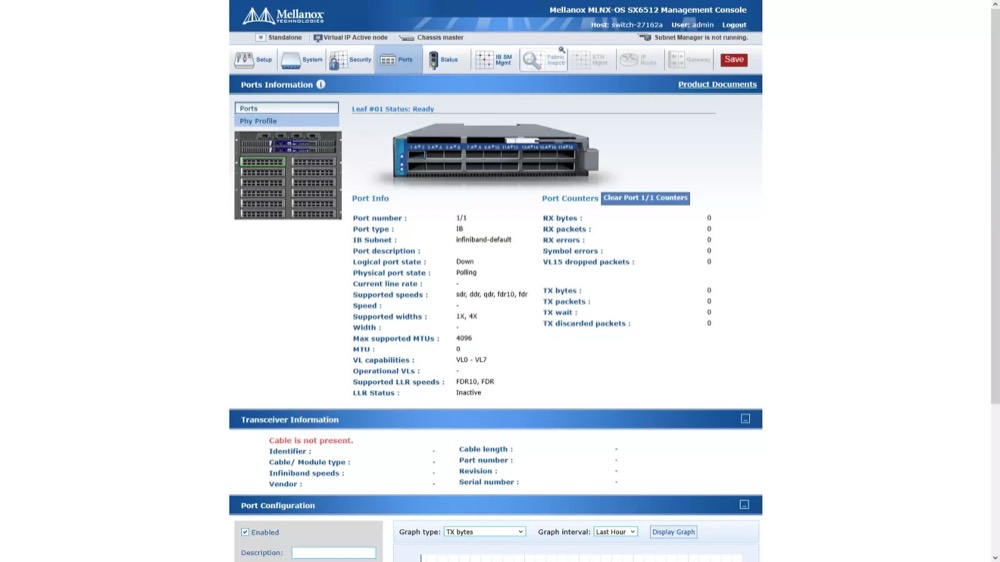Open the Setup toolbar section
This screenshot has height=562, width=1000.
tap(253, 59)
